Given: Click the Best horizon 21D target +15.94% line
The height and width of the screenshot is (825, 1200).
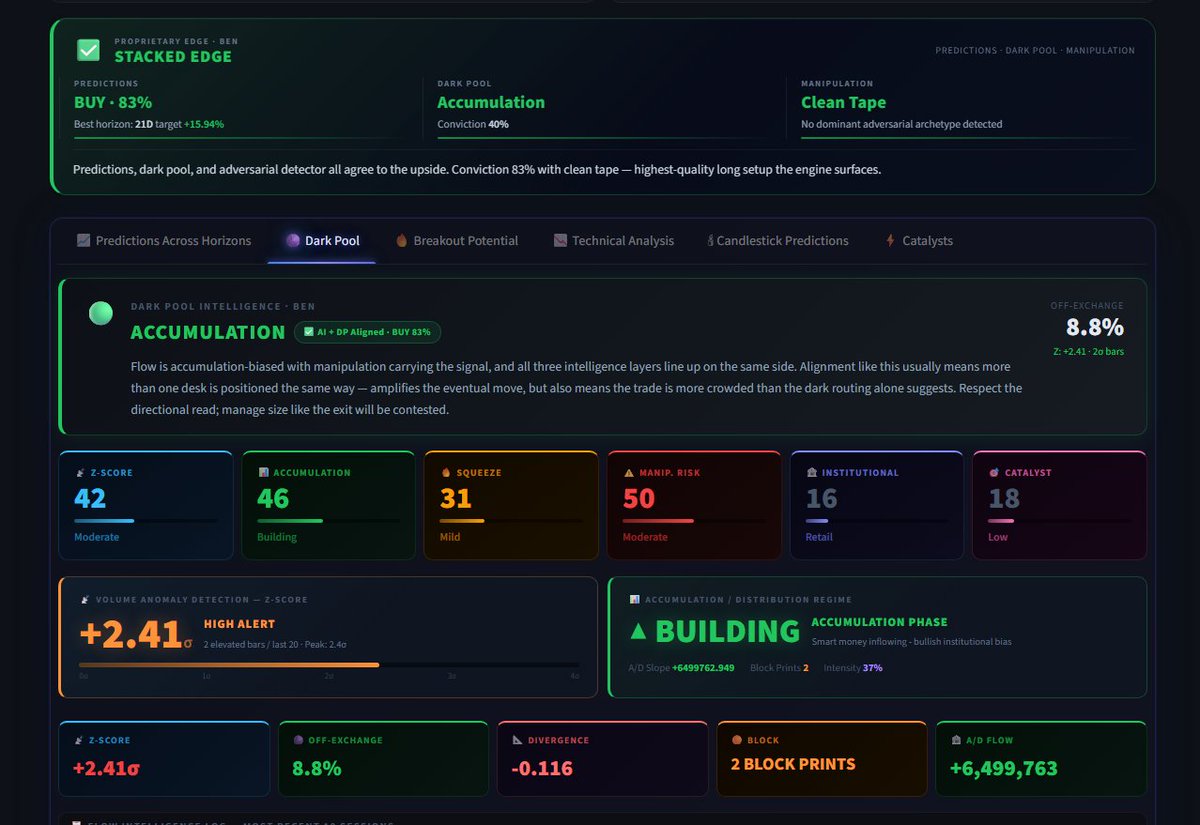Looking at the screenshot, I should pyautogui.click(x=149, y=124).
